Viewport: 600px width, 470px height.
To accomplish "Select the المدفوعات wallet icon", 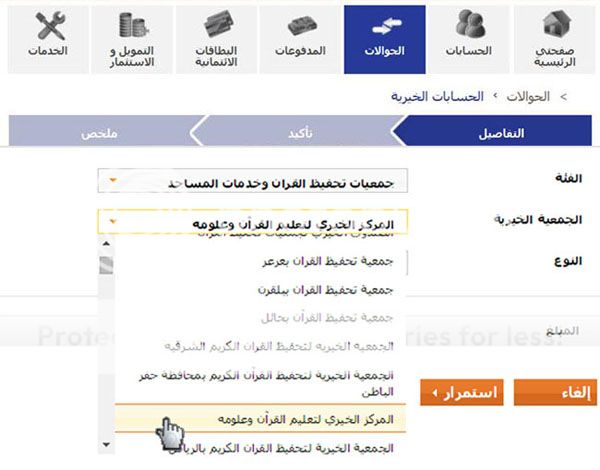I will 304,37.
